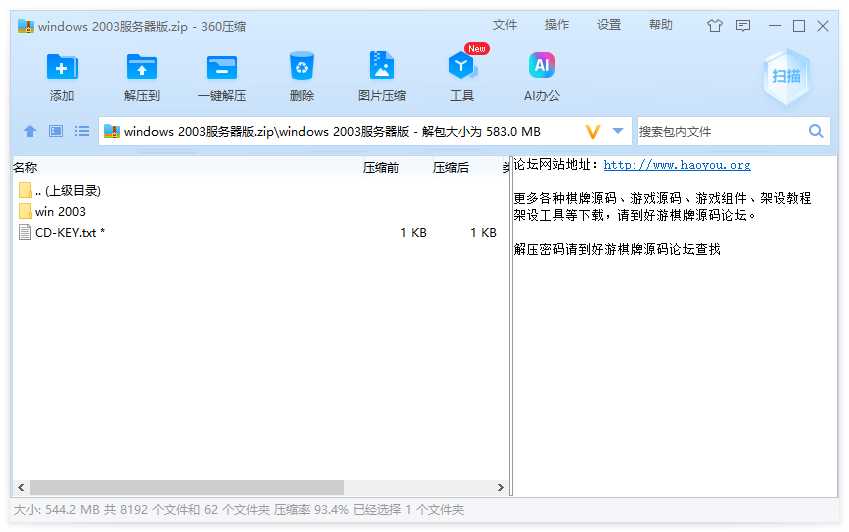Expand the path history dropdown arrow
The height and width of the screenshot is (532, 849).
[618, 131]
